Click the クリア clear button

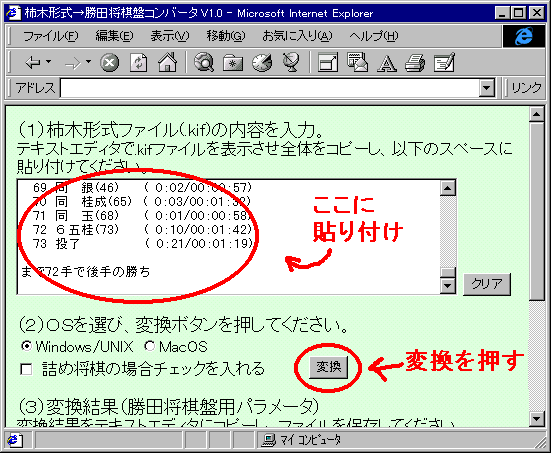[x=487, y=284]
